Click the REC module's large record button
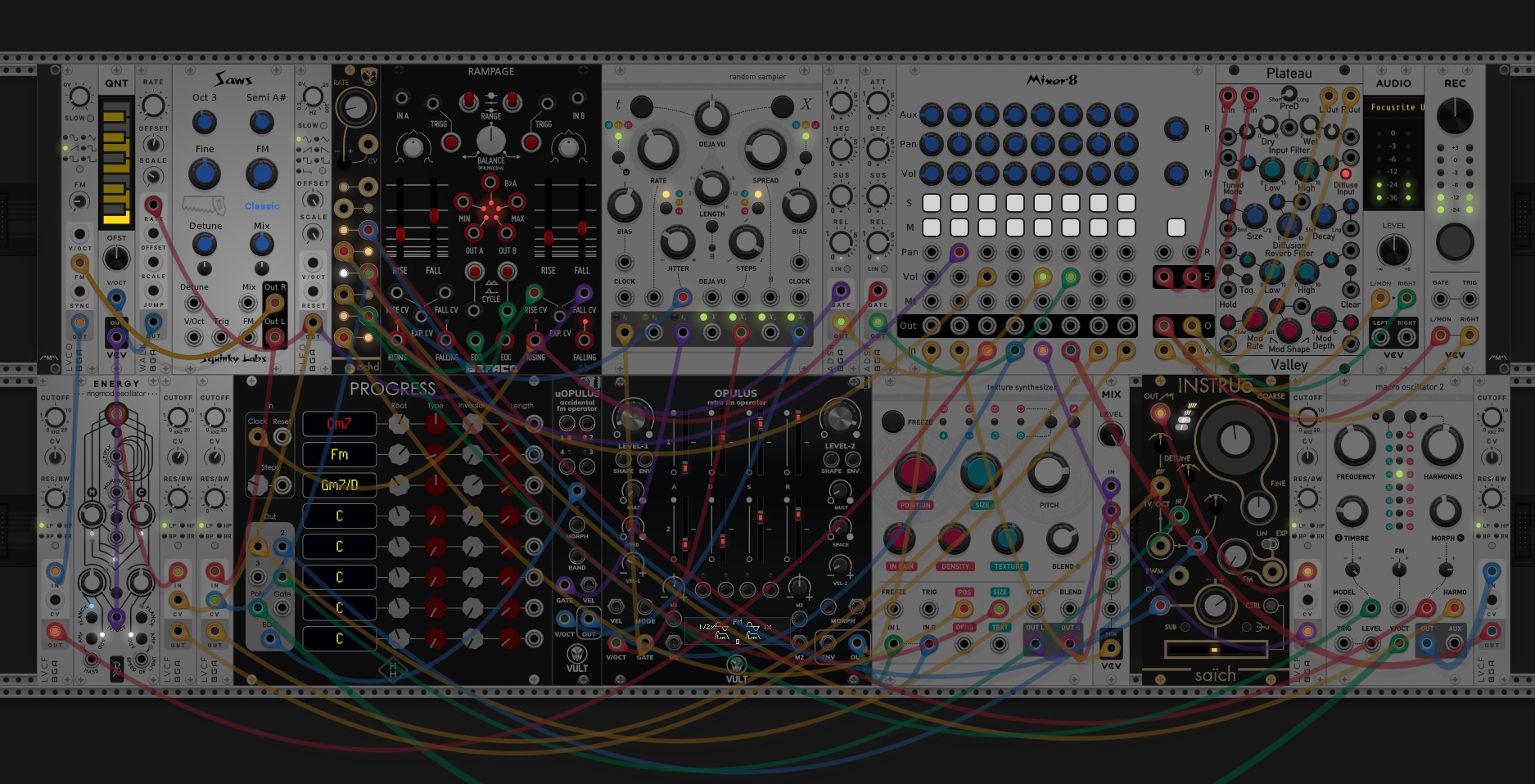1535x784 pixels. 1455,241
